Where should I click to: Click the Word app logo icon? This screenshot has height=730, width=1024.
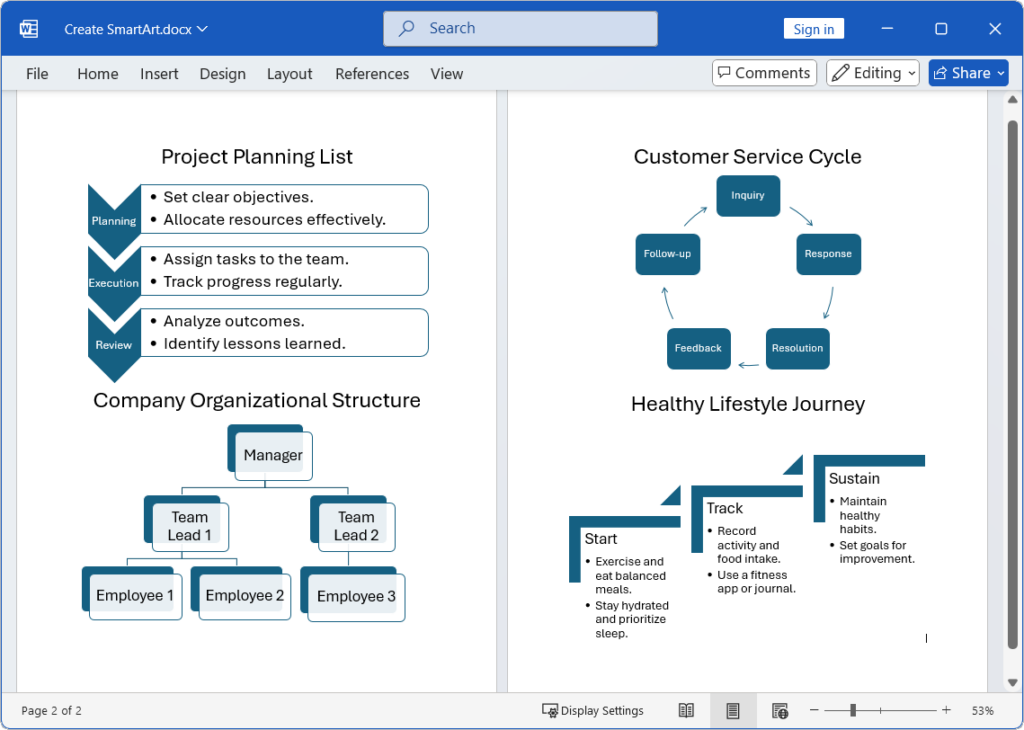tap(28, 29)
